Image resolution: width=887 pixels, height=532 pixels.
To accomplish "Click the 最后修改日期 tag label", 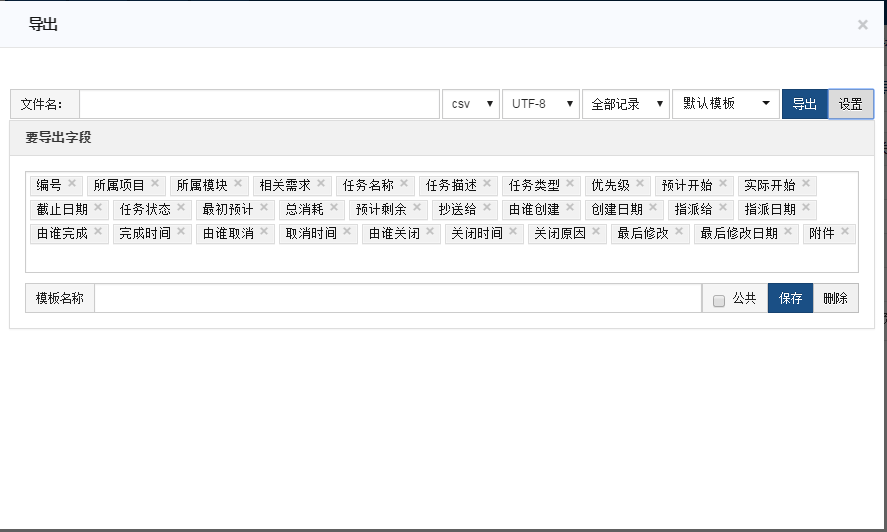I will coord(739,233).
